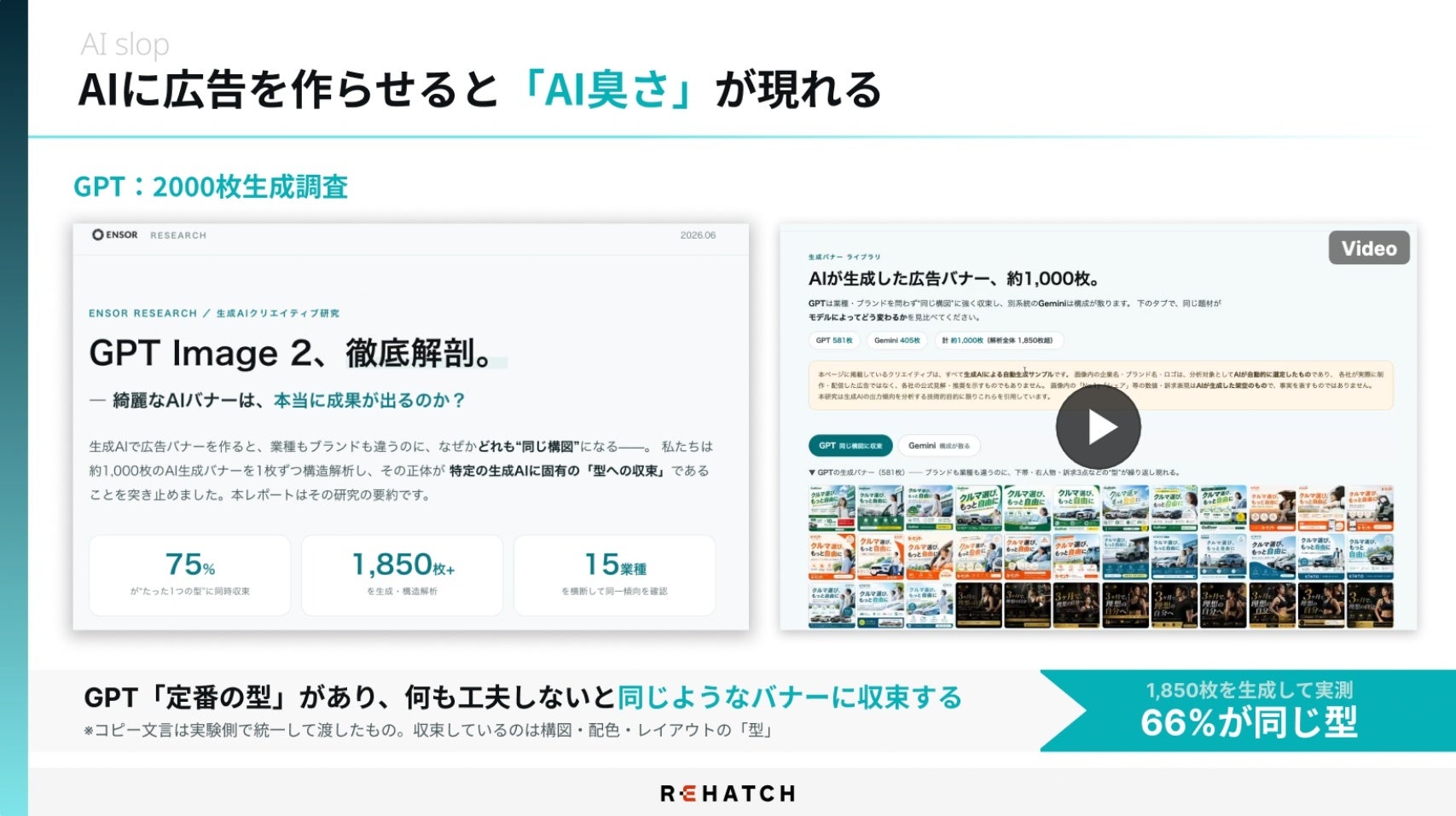The height and width of the screenshot is (816, 1456).
Task: Click the REHATCH logo in footer
Action: (728, 794)
